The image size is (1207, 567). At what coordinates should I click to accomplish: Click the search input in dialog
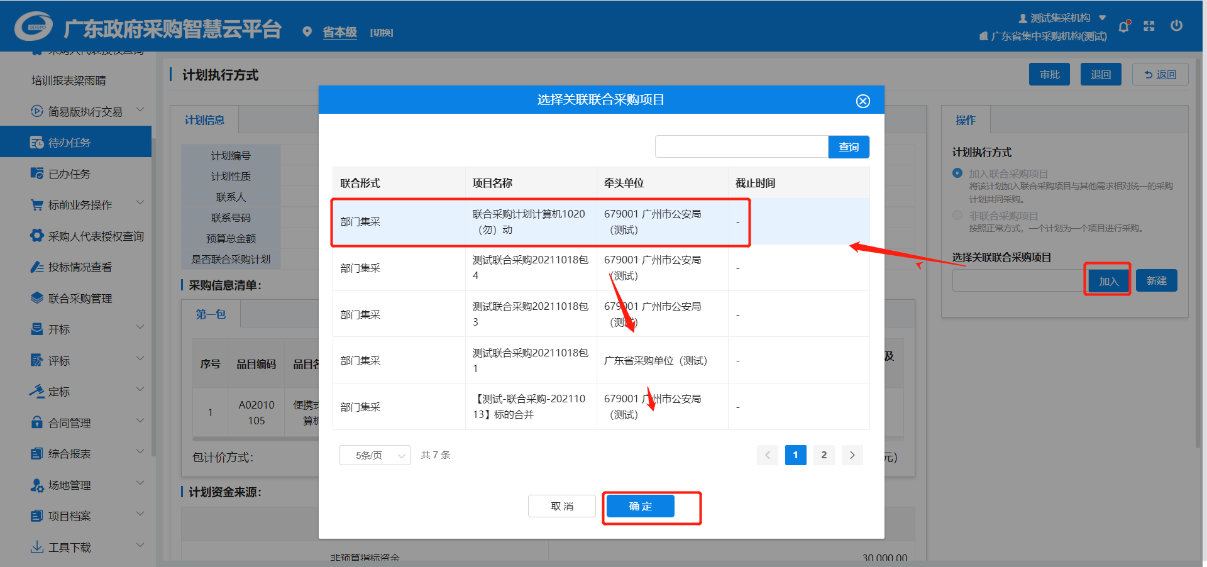coord(741,147)
